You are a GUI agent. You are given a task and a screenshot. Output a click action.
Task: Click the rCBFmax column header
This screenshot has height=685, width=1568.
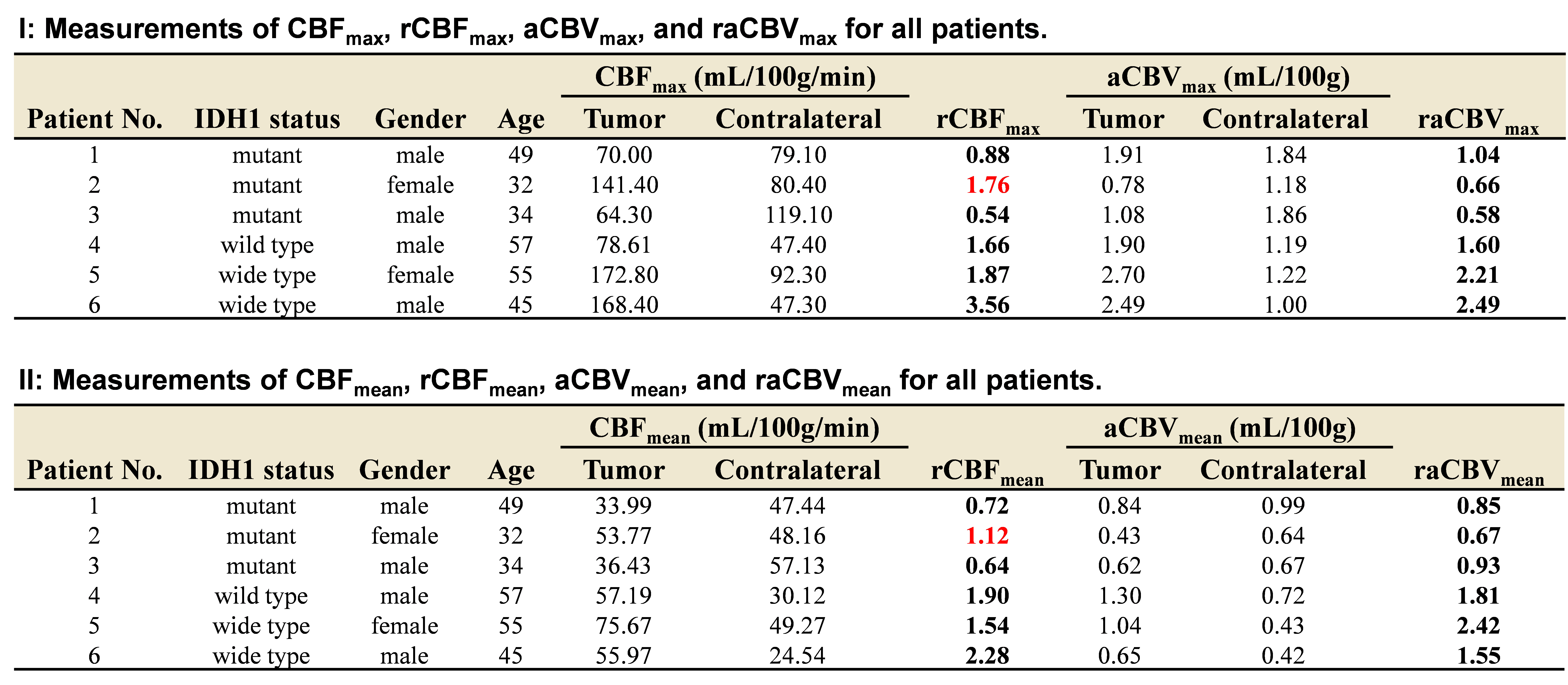point(987,120)
